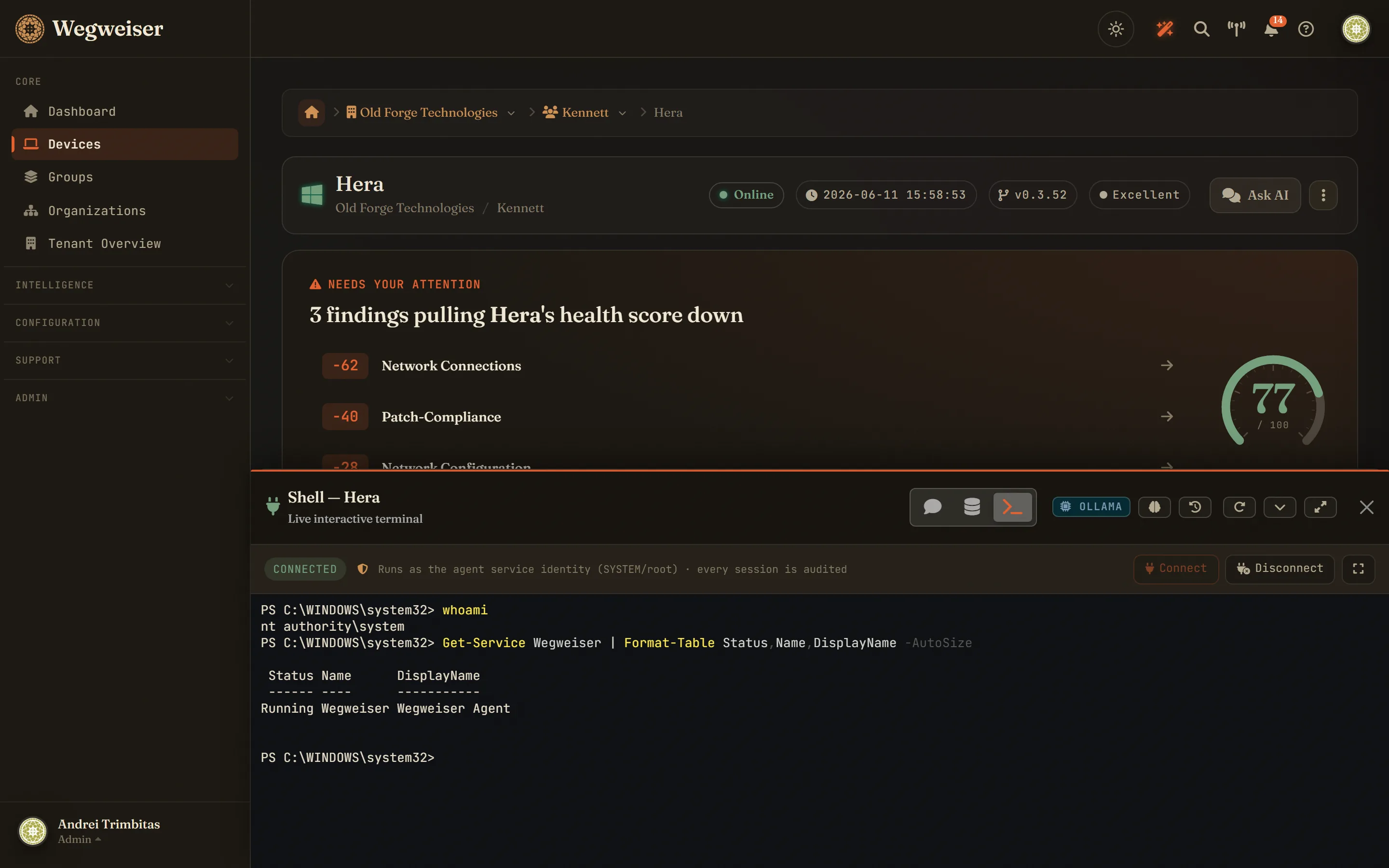Click the health score gauge 77

click(1273, 401)
